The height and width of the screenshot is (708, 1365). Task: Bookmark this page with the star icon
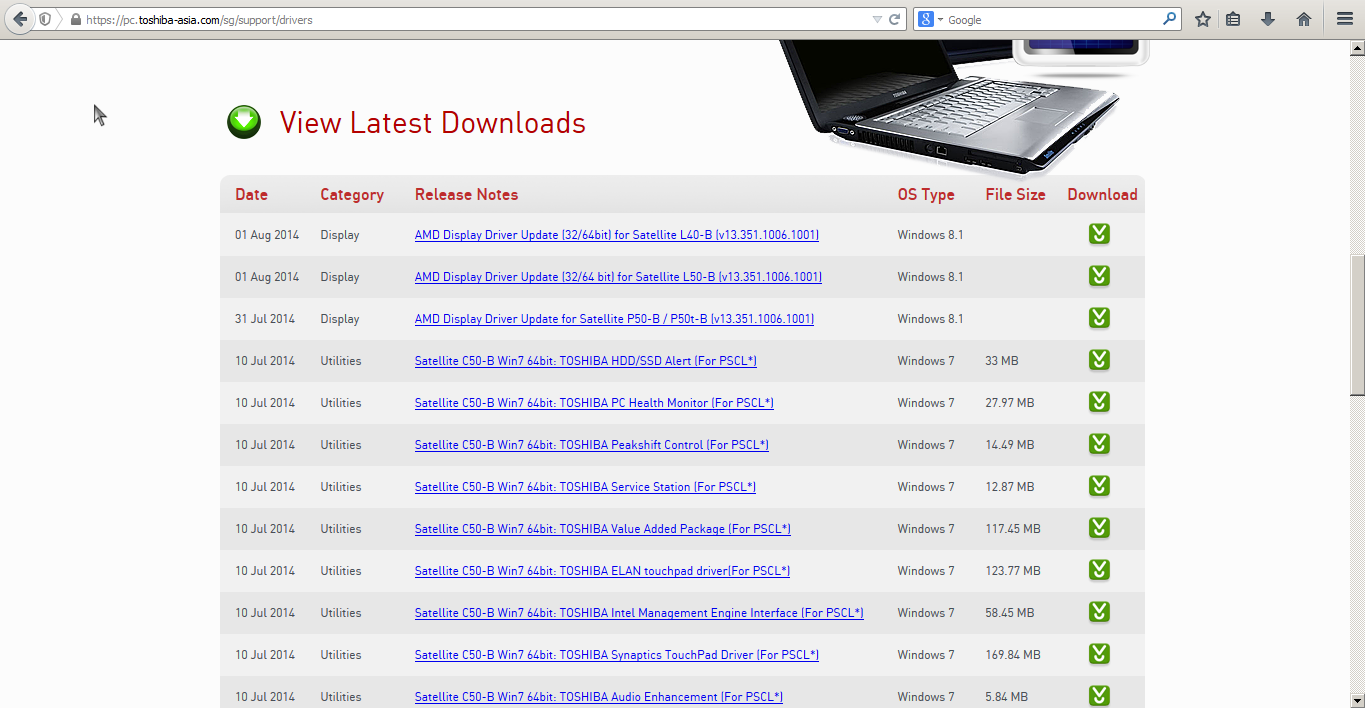[1203, 19]
